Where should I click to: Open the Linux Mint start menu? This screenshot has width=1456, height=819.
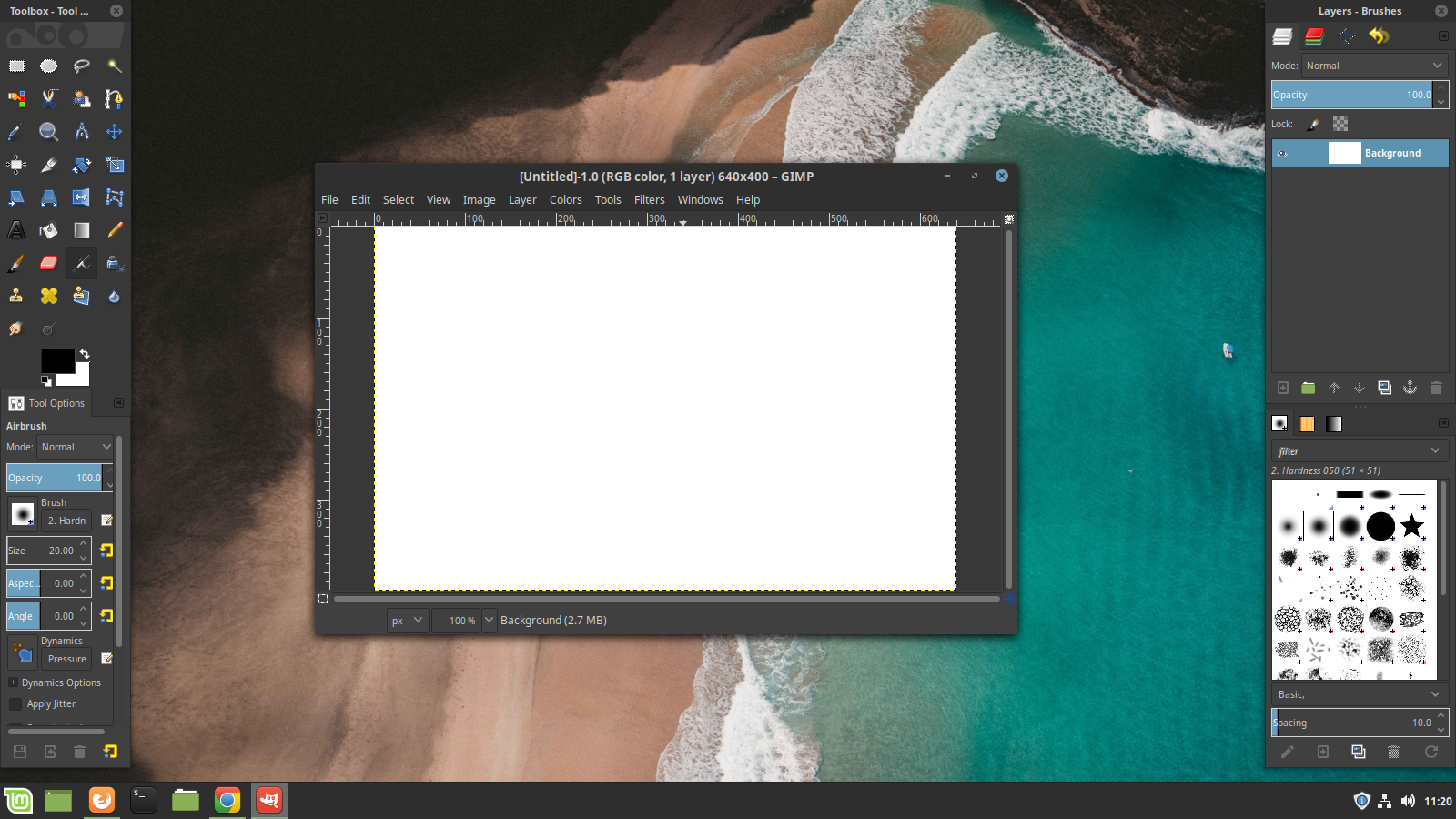click(18, 800)
